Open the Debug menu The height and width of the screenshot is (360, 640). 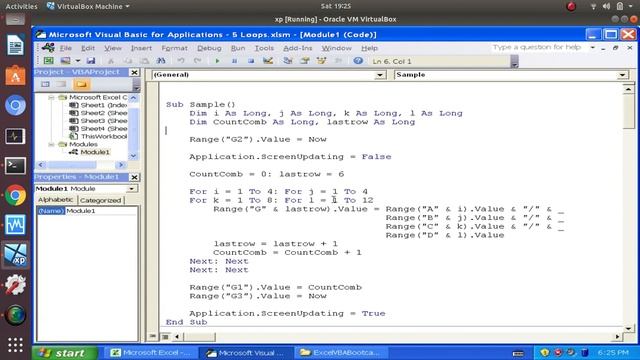coord(209,48)
